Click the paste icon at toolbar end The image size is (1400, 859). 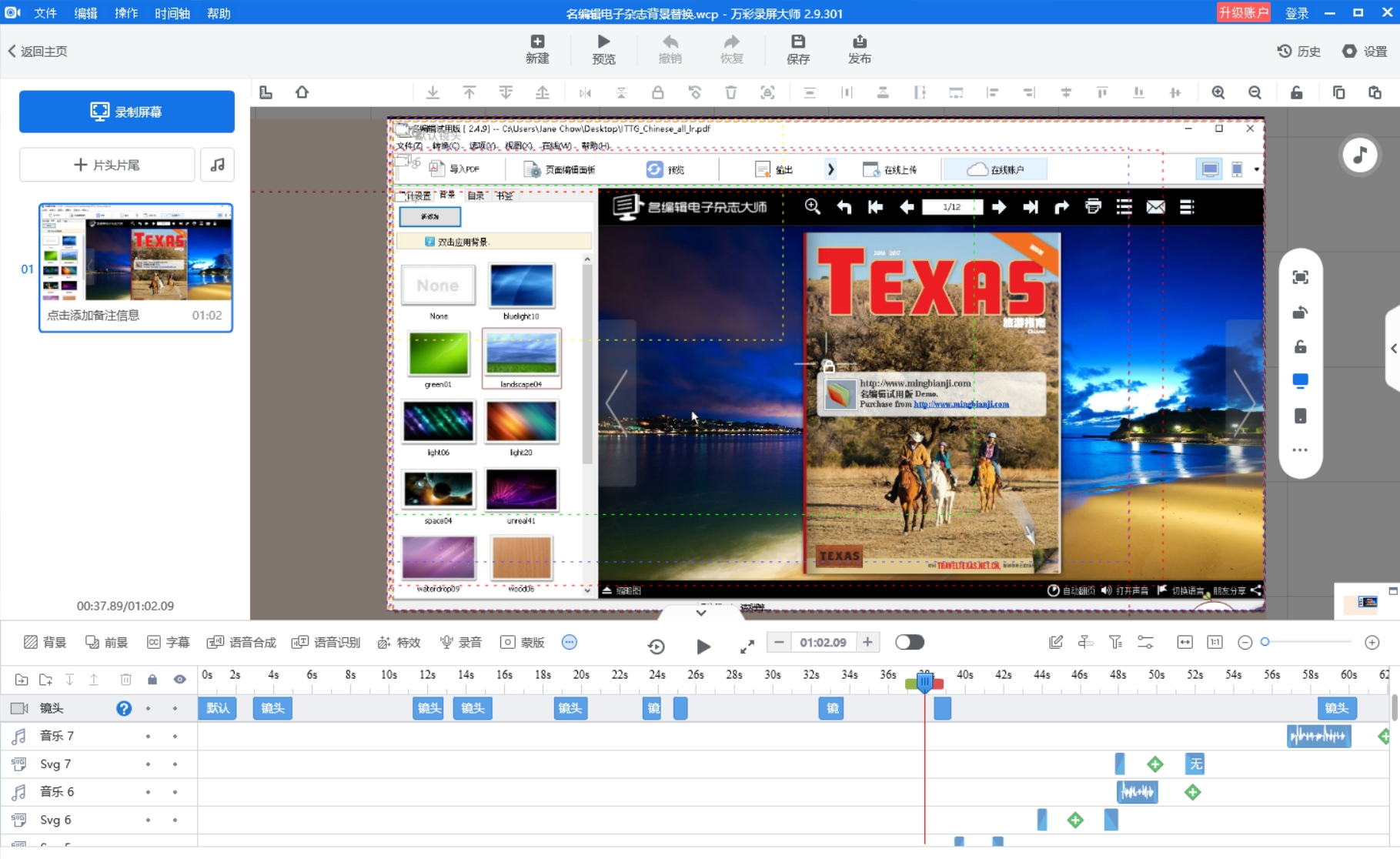1375,92
